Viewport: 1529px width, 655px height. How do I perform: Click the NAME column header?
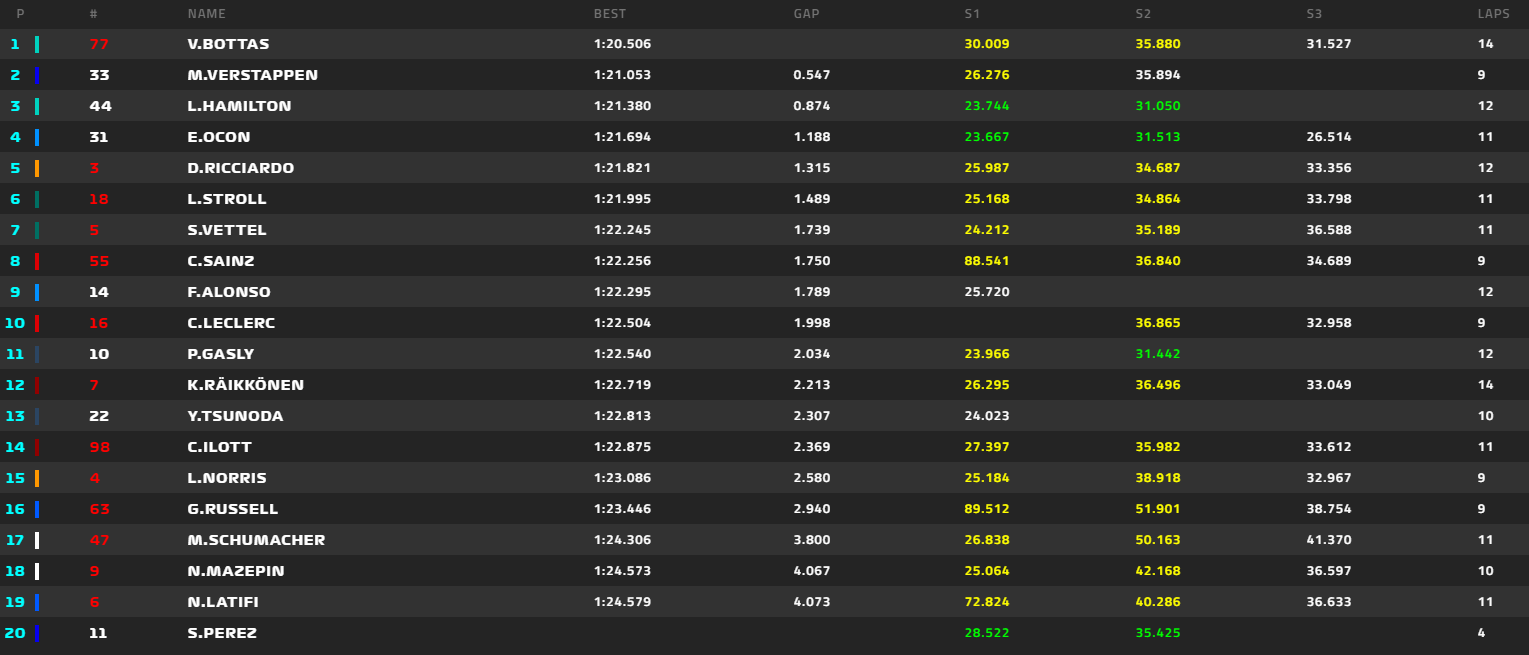coord(206,14)
